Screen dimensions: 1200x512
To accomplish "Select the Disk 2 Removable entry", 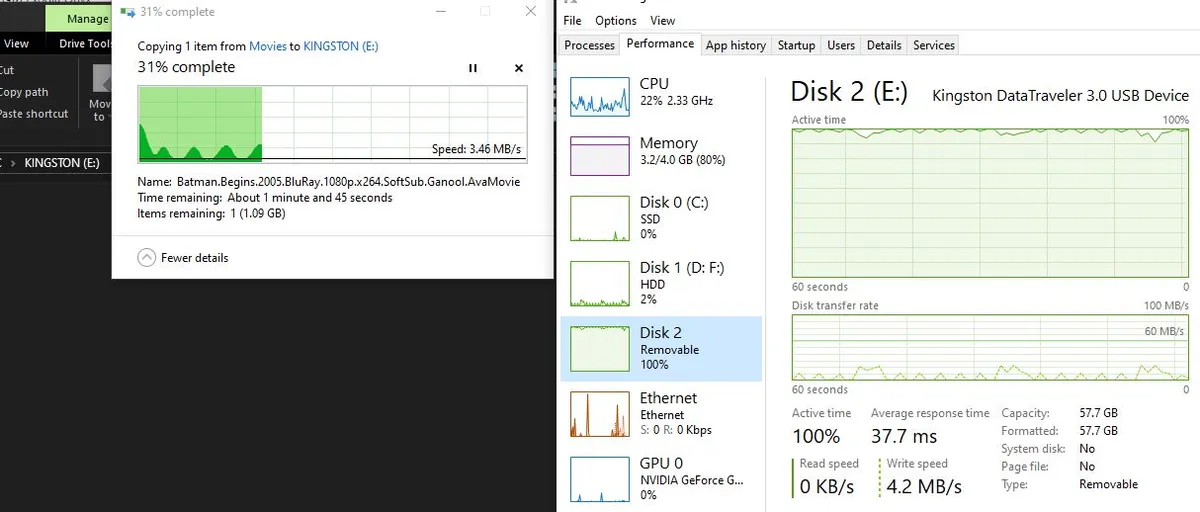I will (661, 349).
